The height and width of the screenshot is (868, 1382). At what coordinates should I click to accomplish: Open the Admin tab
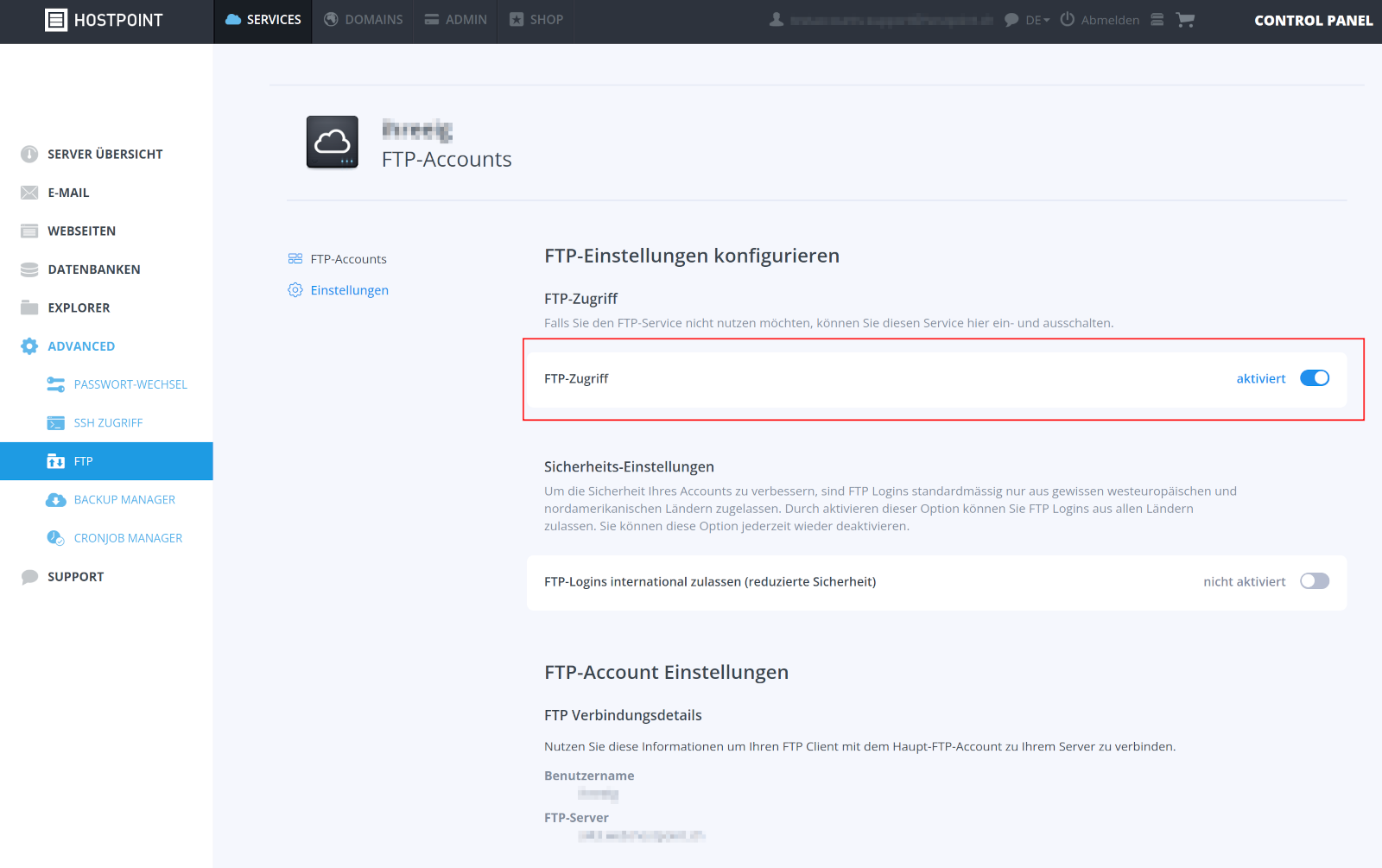[x=455, y=20]
